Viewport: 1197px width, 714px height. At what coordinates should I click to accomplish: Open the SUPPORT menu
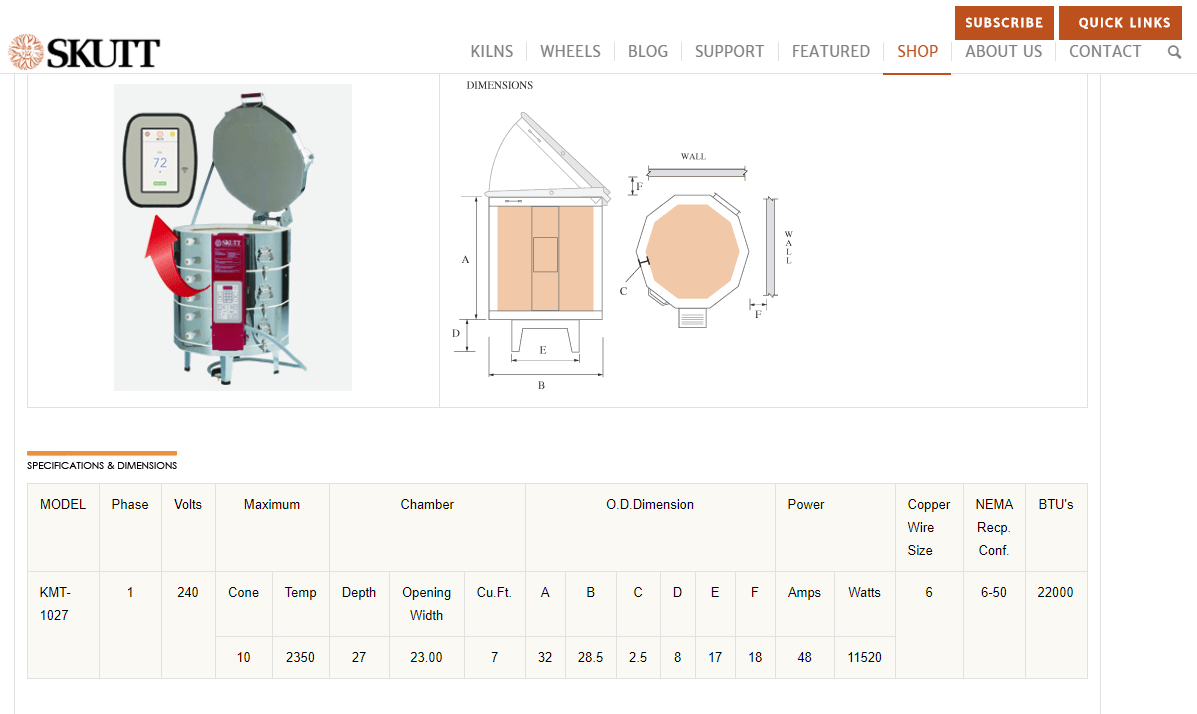[729, 51]
